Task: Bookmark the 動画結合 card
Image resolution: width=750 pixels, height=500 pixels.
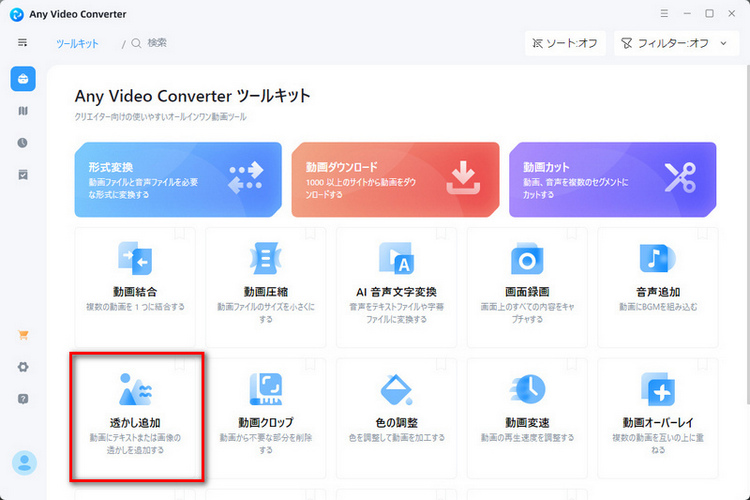Action: pos(179,233)
